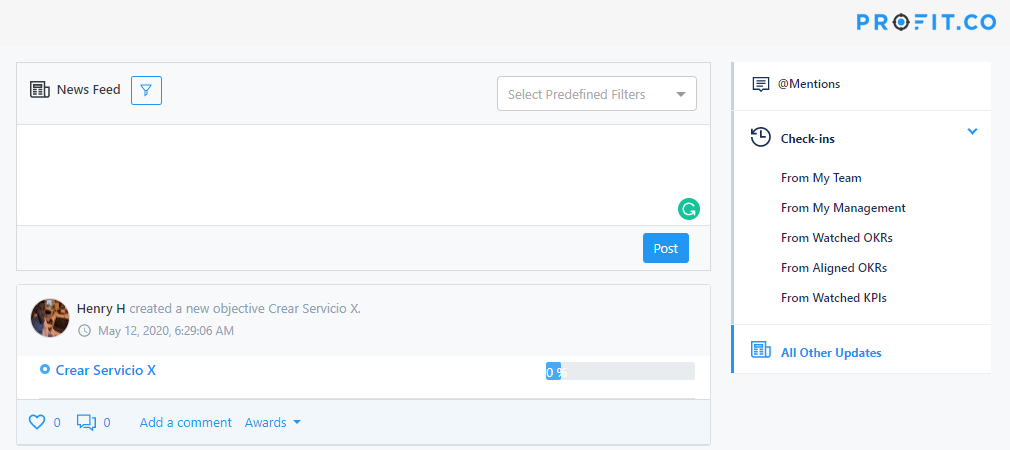This screenshot has width=1010, height=450.
Task: Click the Check-ins clock history icon
Action: [x=761, y=138]
